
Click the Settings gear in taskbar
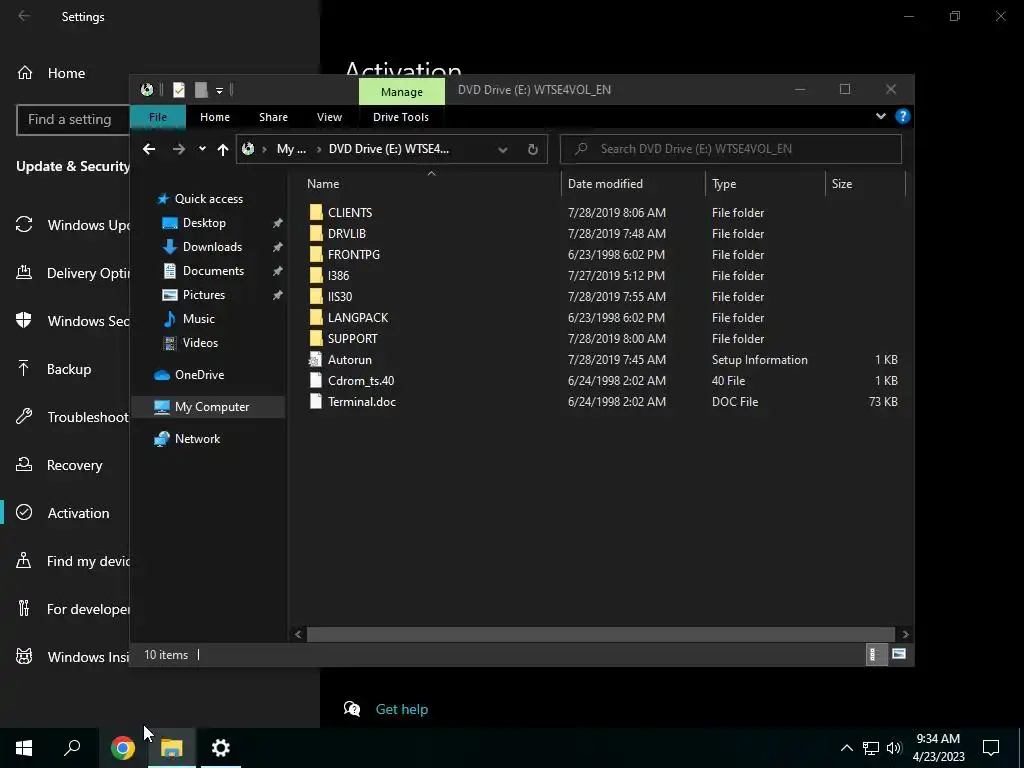(221, 748)
